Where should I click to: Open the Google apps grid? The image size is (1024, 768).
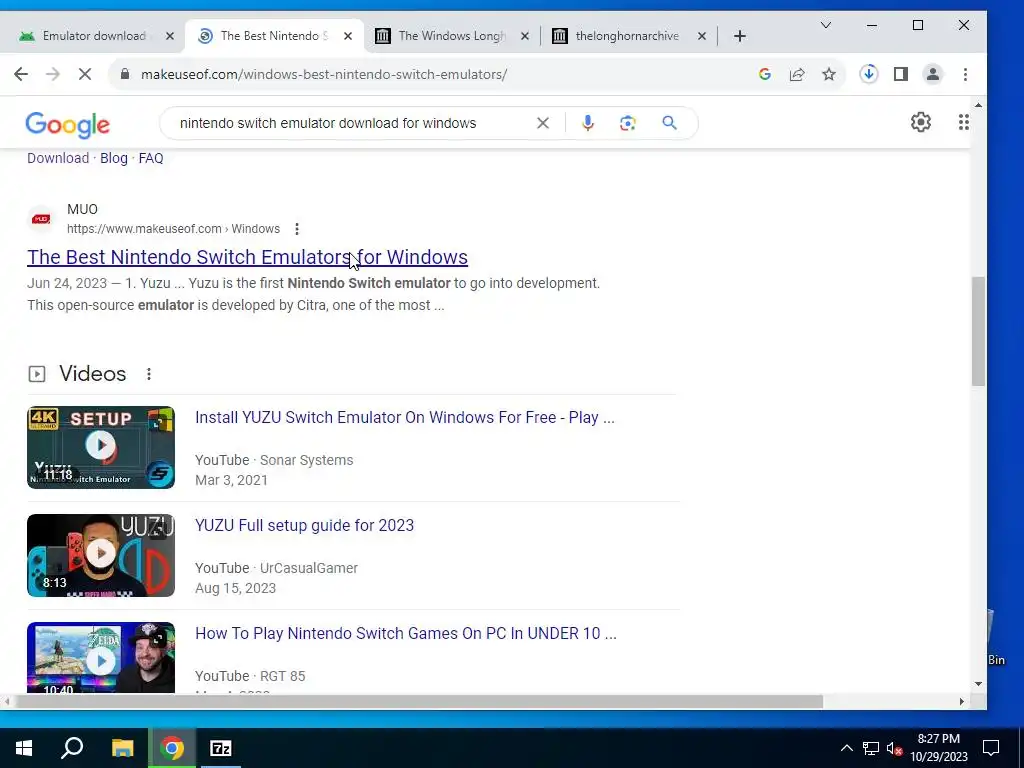(963, 122)
